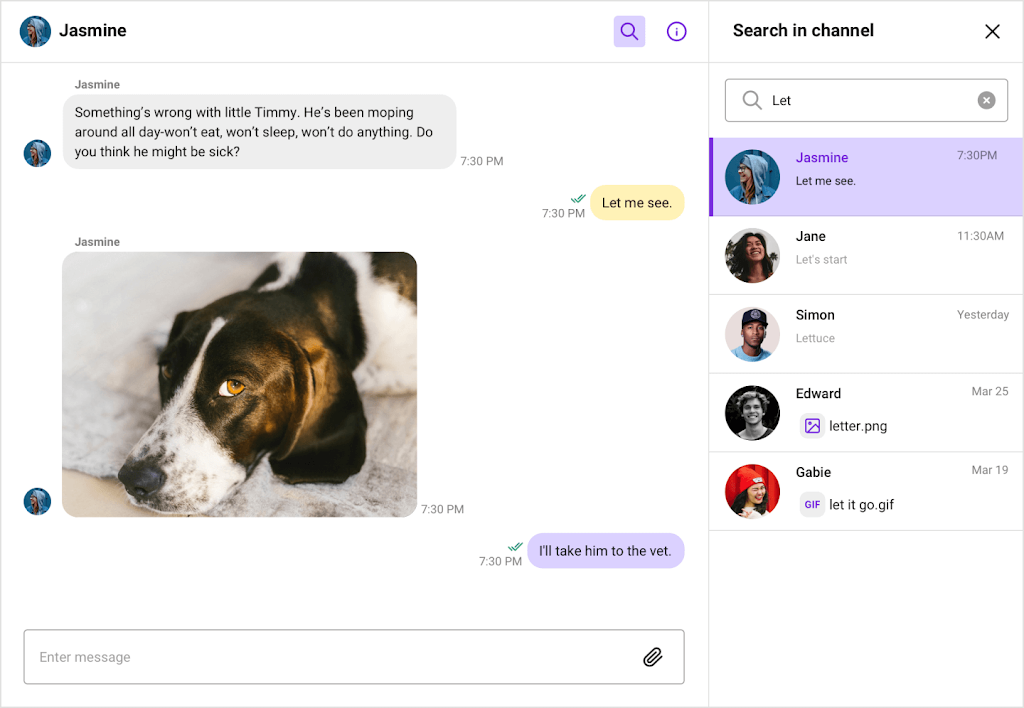Click the search magnifier icon in chat header
Image resolution: width=1024 pixels, height=708 pixels.
tap(629, 31)
